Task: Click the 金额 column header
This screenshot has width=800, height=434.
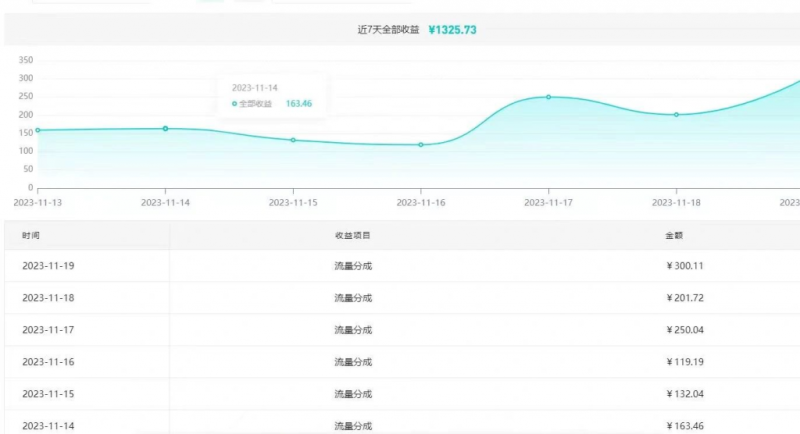Action: tap(674, 235)
